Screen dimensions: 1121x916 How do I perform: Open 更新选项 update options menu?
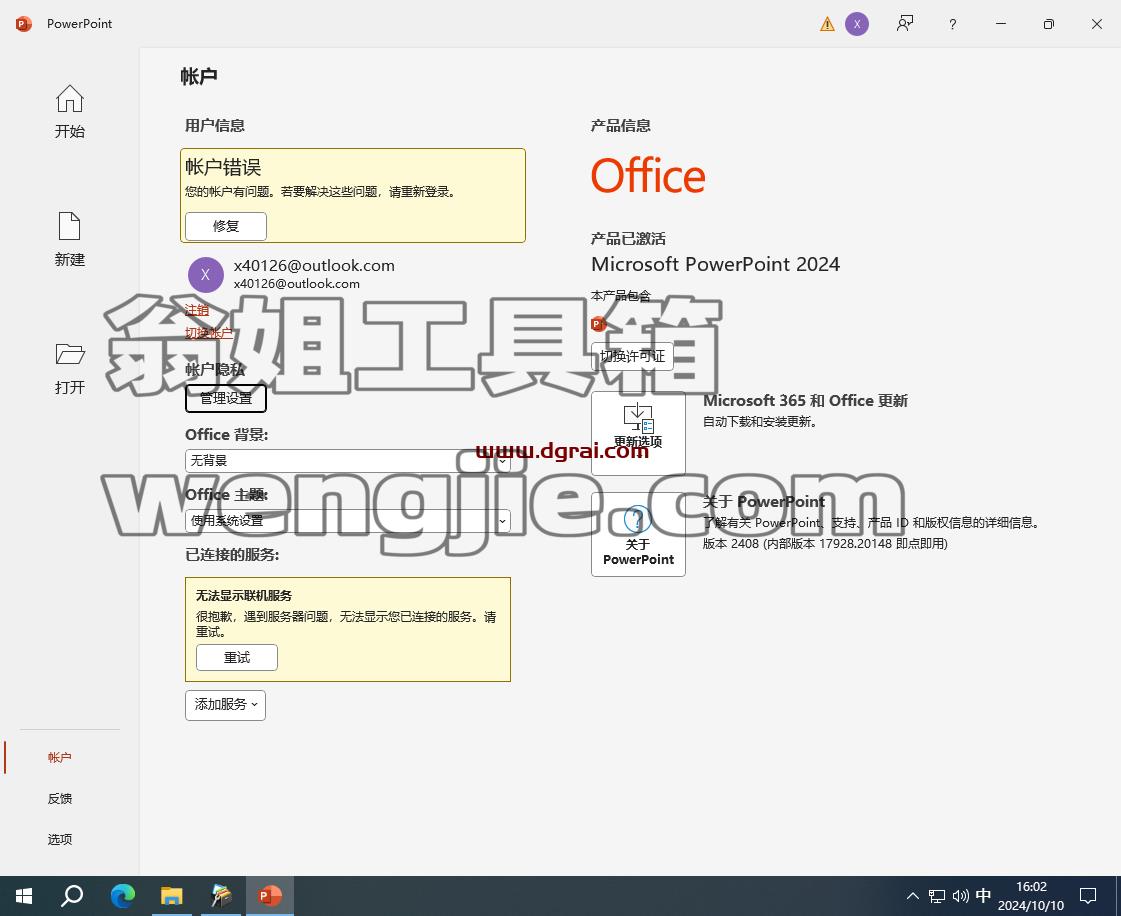click(638, 433)
